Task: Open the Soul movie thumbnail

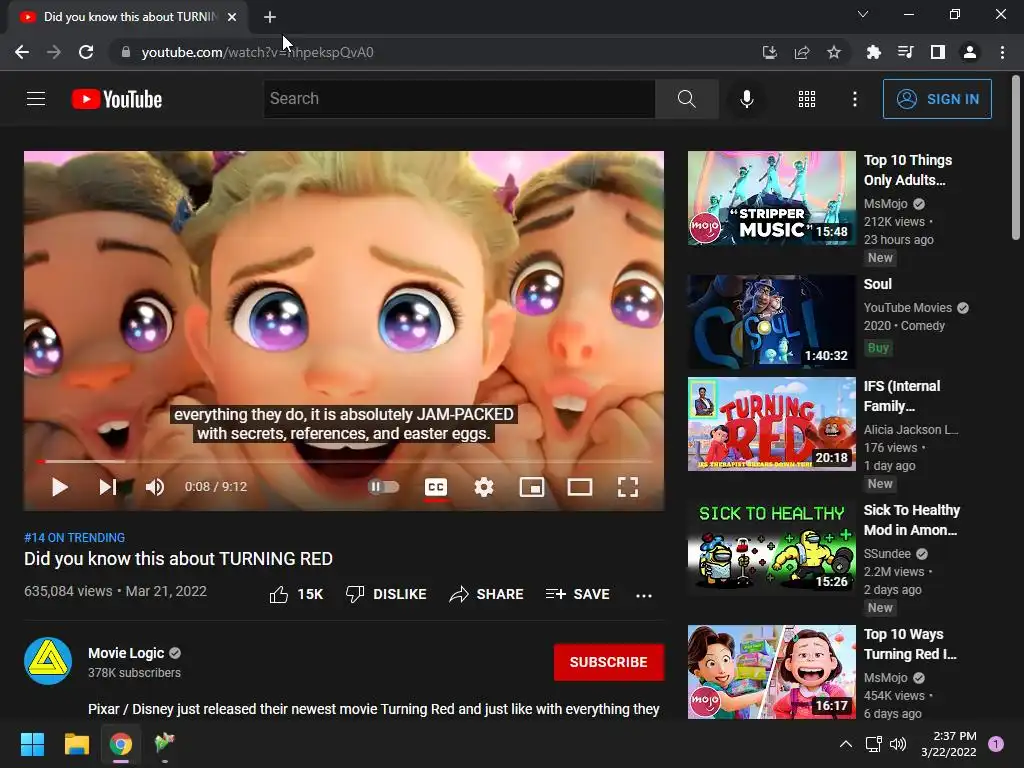Action: [771, 322]
